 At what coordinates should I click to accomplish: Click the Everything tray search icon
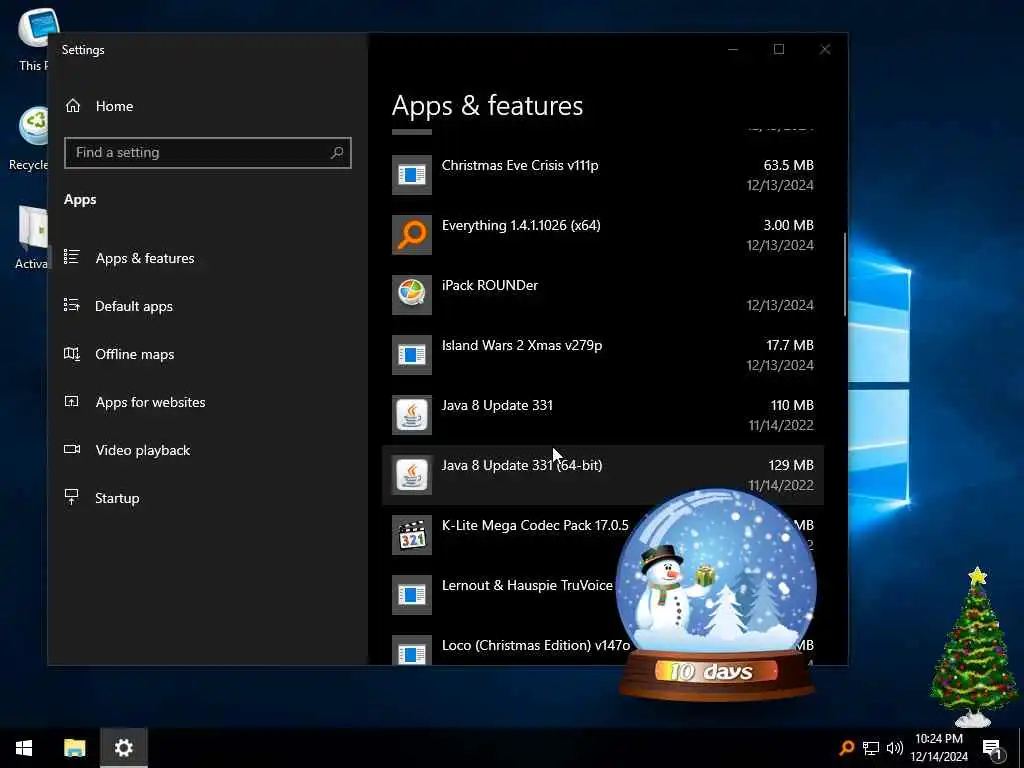click(x=847, y=748)
